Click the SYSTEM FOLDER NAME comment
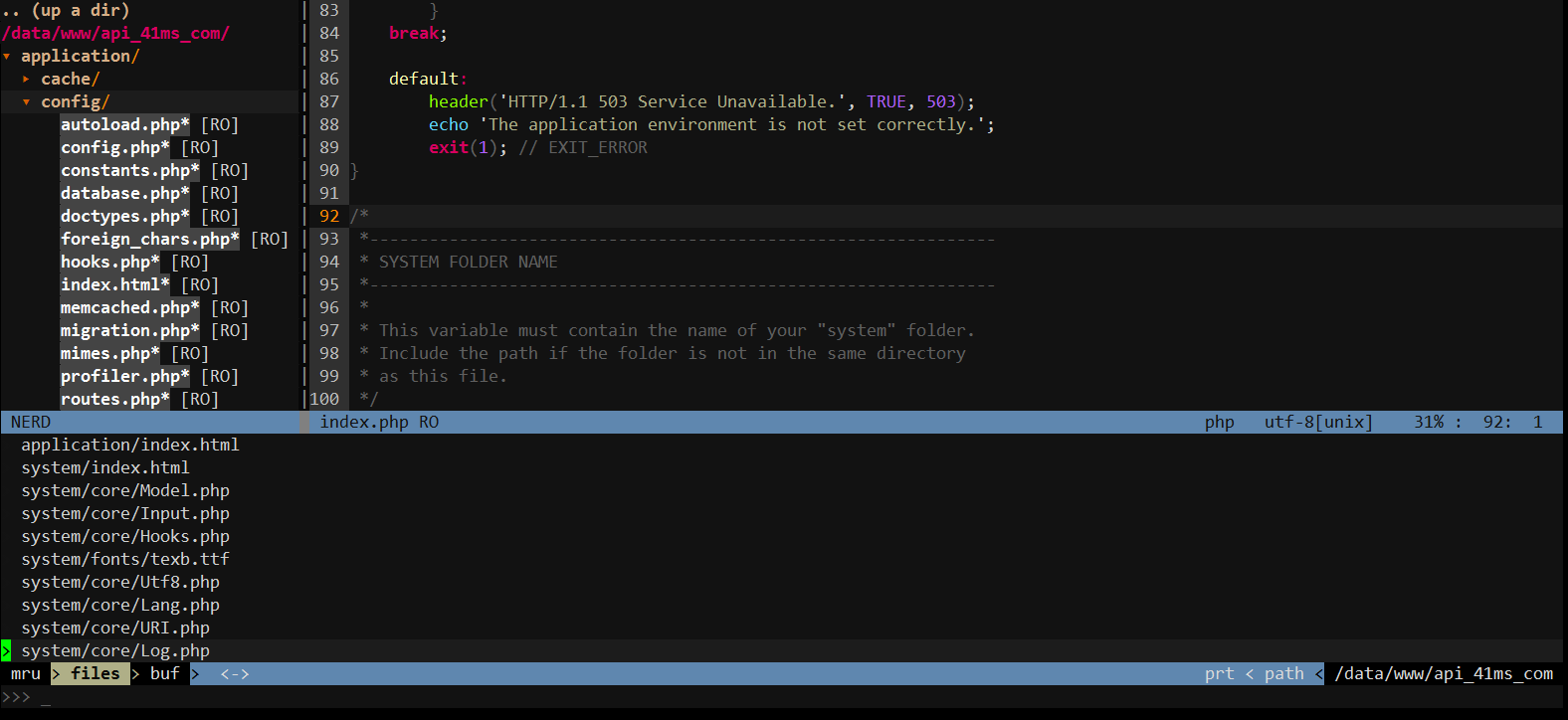Image resolution: width=1568 pixels, height=720 pixels. (469, 263)
